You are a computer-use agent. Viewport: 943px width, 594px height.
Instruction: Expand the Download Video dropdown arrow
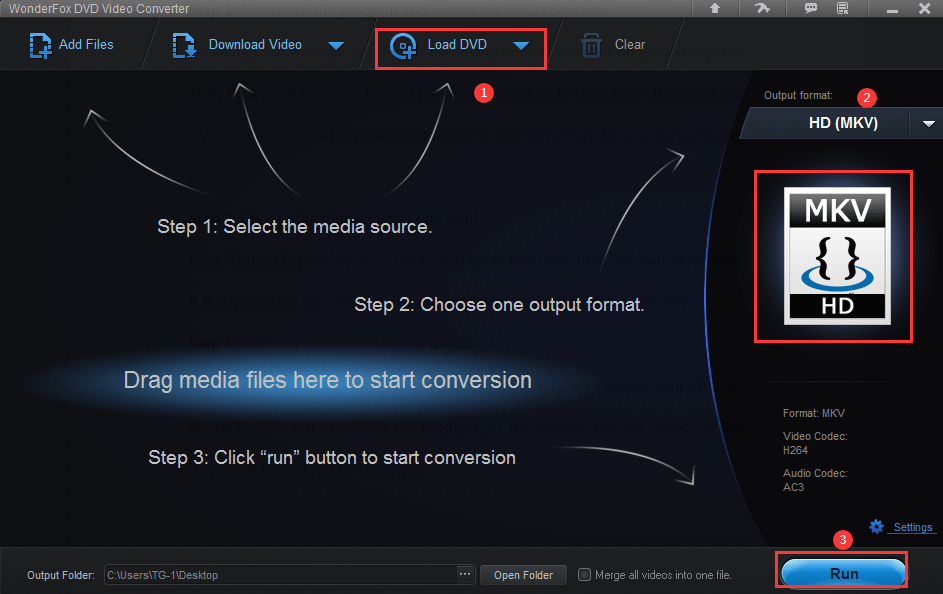[337, 45]
